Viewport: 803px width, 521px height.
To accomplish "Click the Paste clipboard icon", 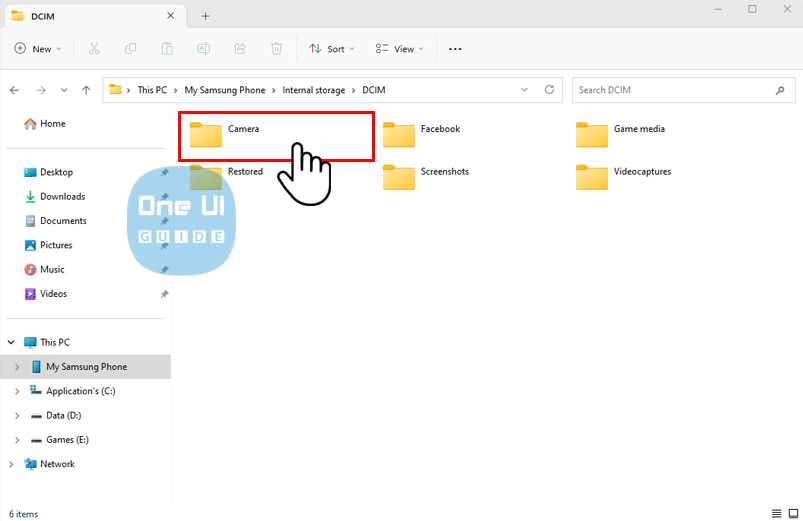I will 167,48.
